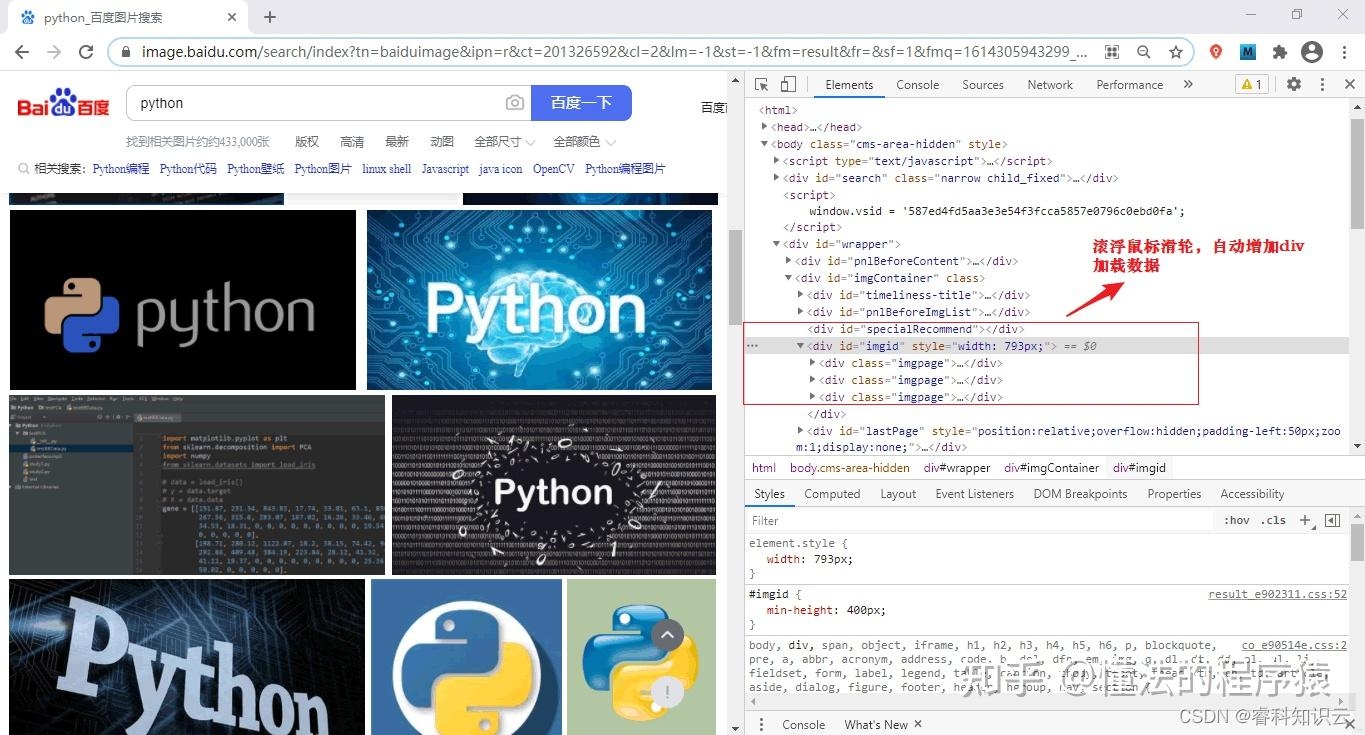The image size is (1365, 735).
Task: Open the DevTools three-dot customize menu
Action: [x=1322, y=84]
